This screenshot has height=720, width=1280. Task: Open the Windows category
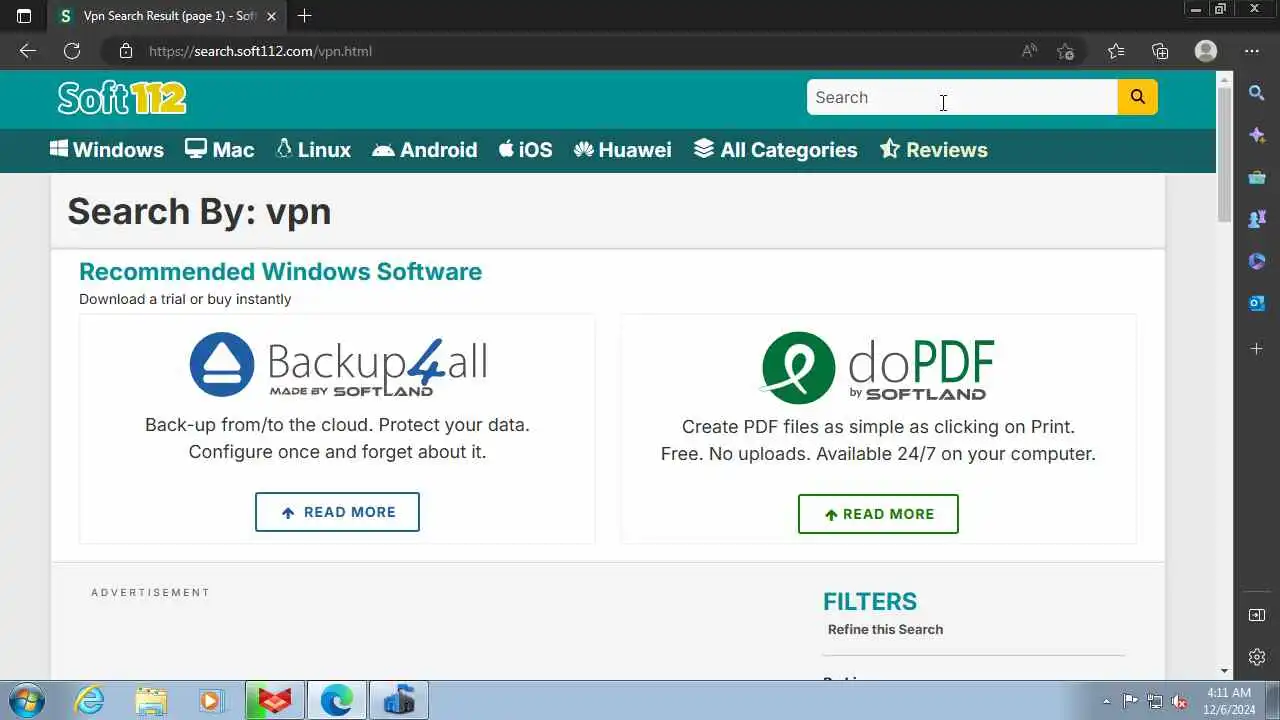pyautogui.click(x=107, y=150)
